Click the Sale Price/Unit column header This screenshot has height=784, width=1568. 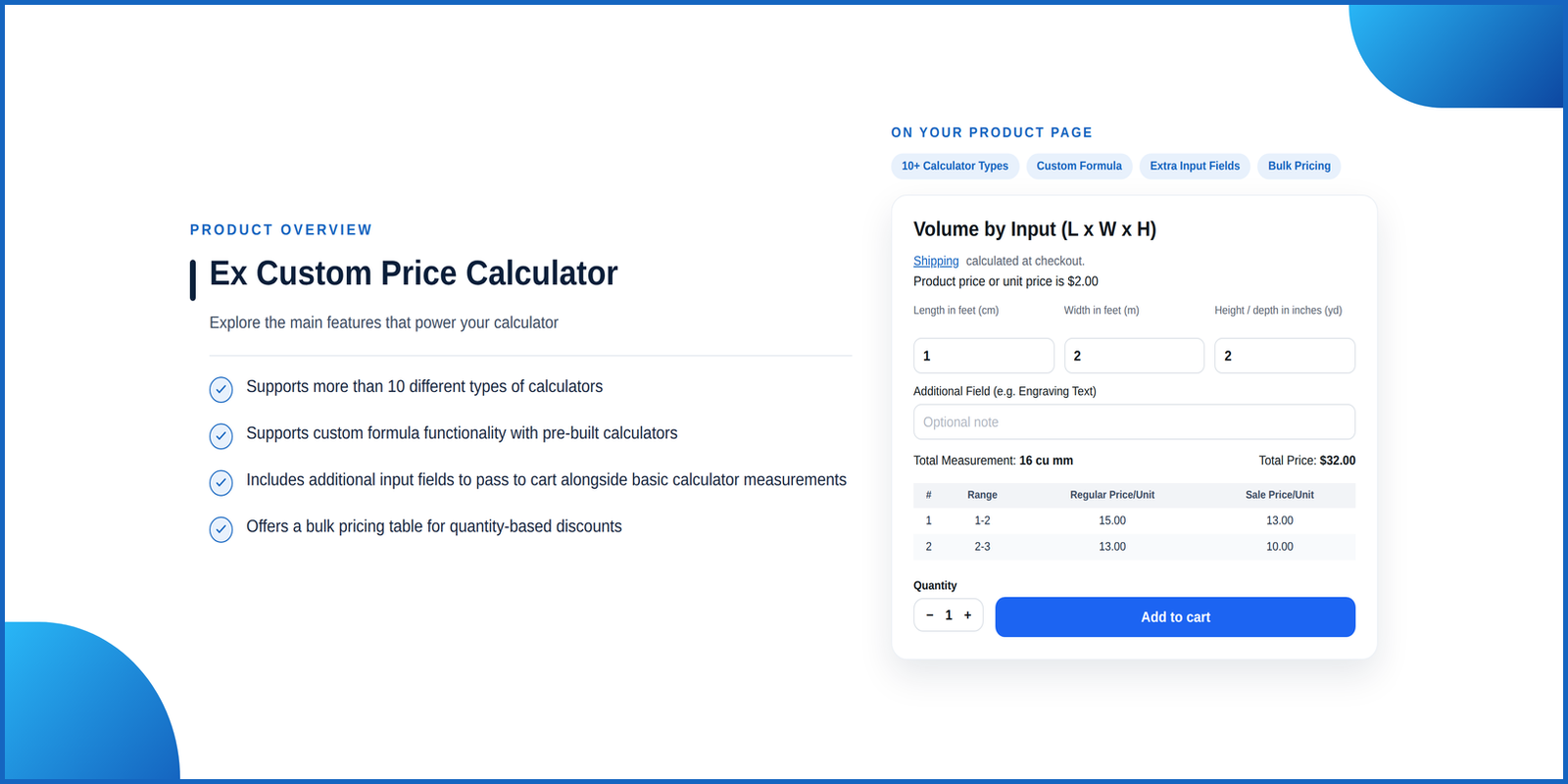pyautogui.click(x=1280, y=495)
